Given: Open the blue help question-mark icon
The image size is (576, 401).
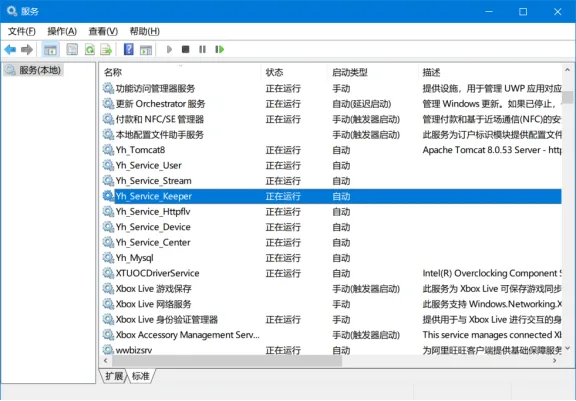Looking at the screenshot, I should click(129, 49).
